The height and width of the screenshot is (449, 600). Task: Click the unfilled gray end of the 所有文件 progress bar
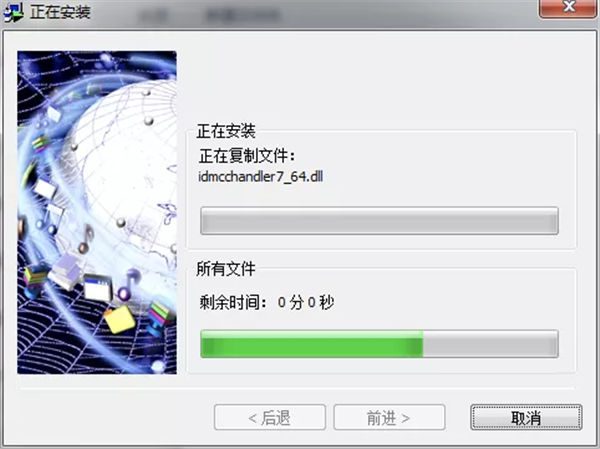pyautogui.click(x=490, y=344)
